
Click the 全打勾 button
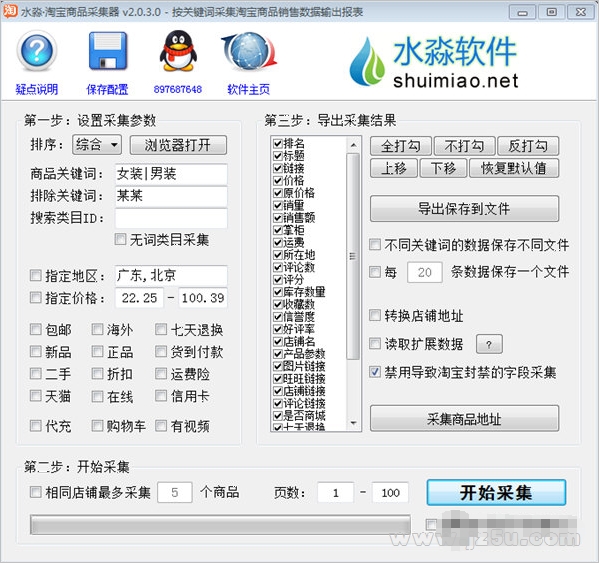[x=401, y=146]
